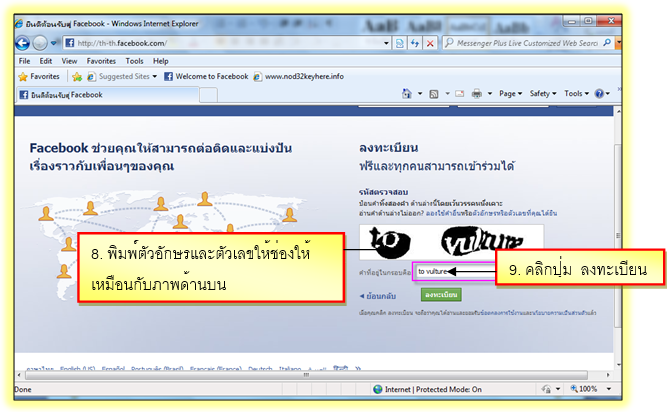The height and width of the screenshot is (413, 672).
Task: Click the zoom level 100% button
Action: tap(584, 389)
